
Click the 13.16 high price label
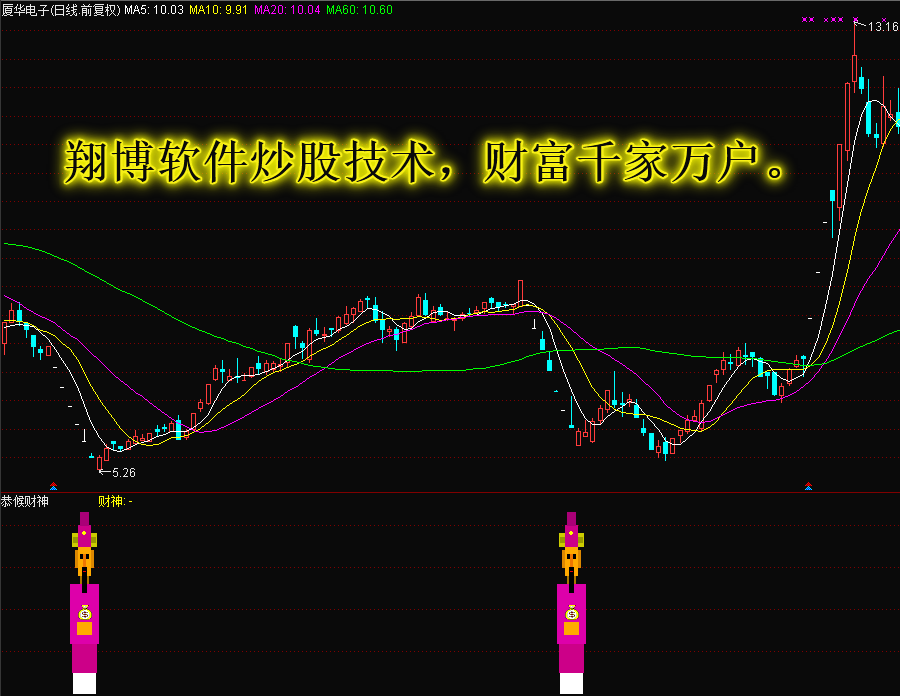[x=883, y=27]
